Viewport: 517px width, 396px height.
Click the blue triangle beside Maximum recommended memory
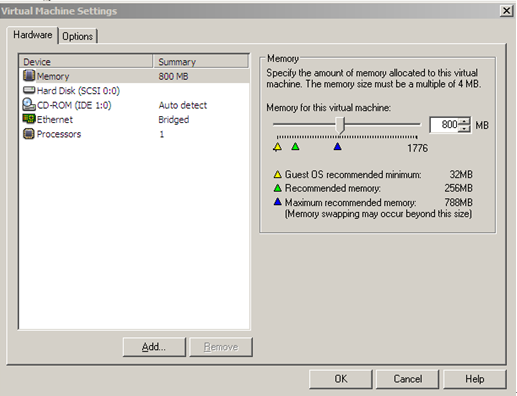click(277, 202)
